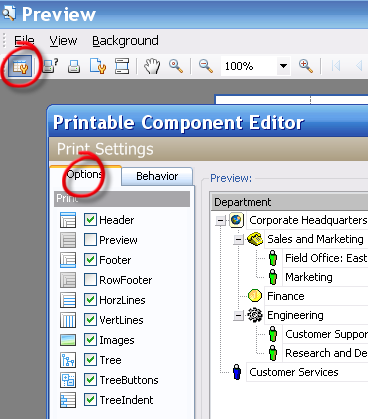Click the TreeIndent option icon
Viewport: 368px width, 419px height.
pyautogui.click(x=68, y=400)
